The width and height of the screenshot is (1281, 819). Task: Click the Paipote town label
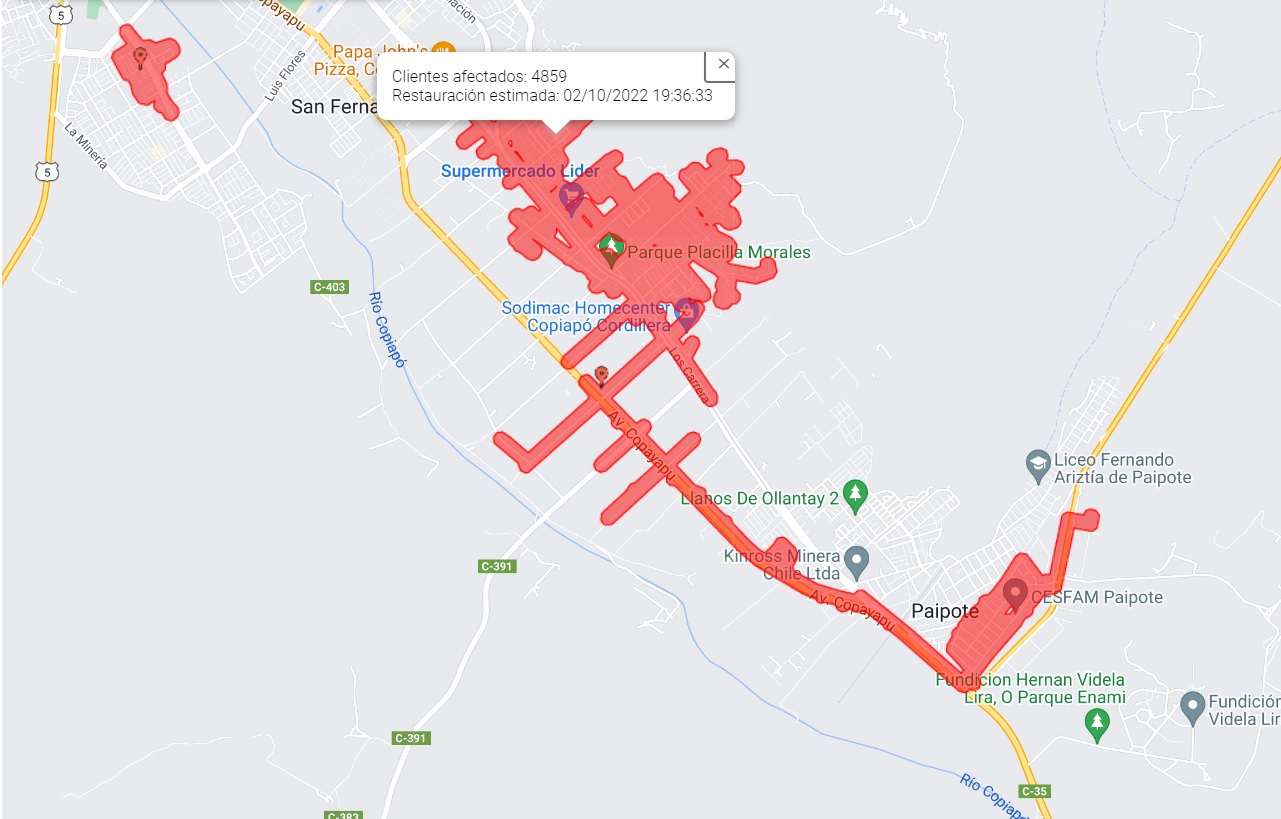(x=944, y=611)
